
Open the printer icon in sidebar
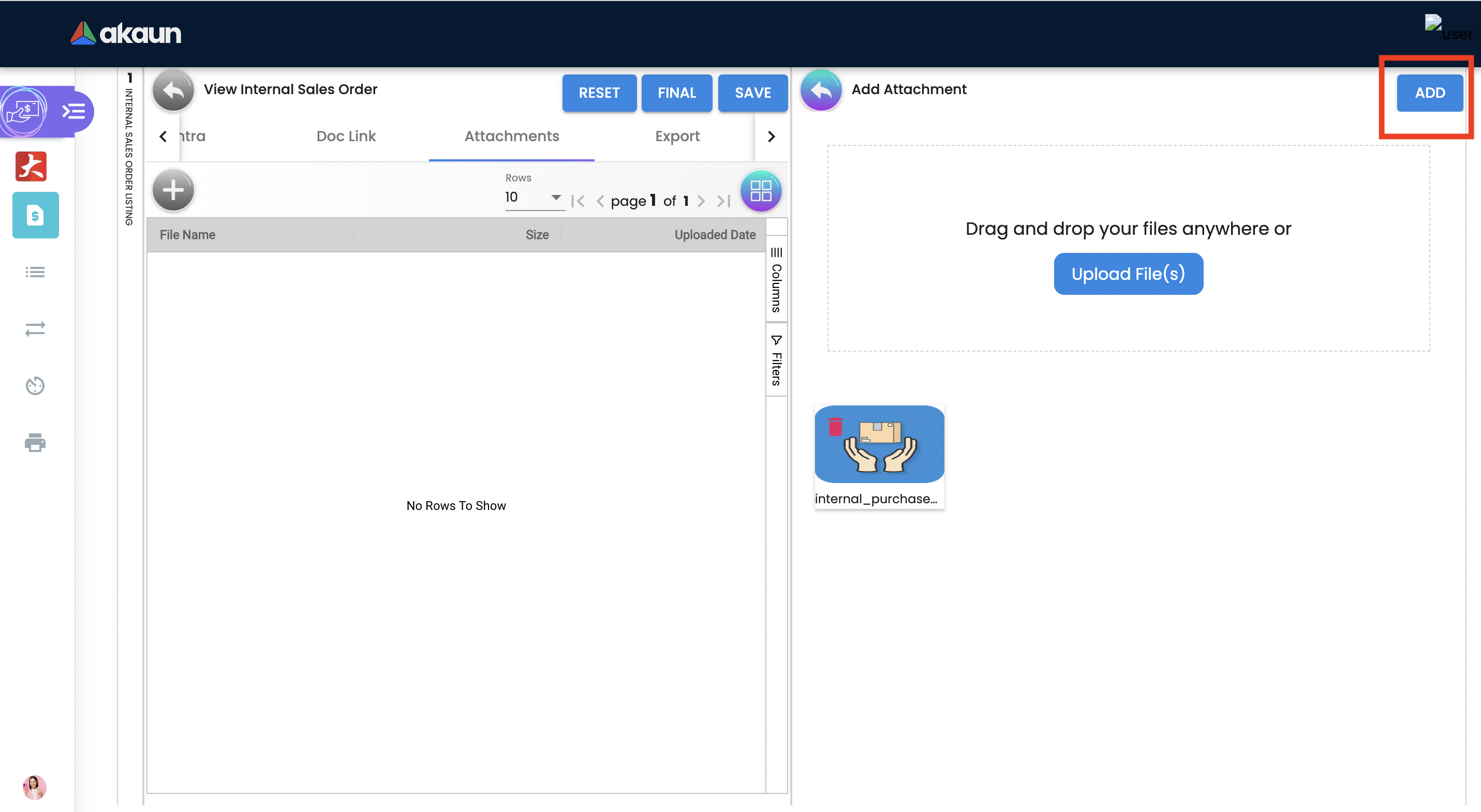(35, 443)
